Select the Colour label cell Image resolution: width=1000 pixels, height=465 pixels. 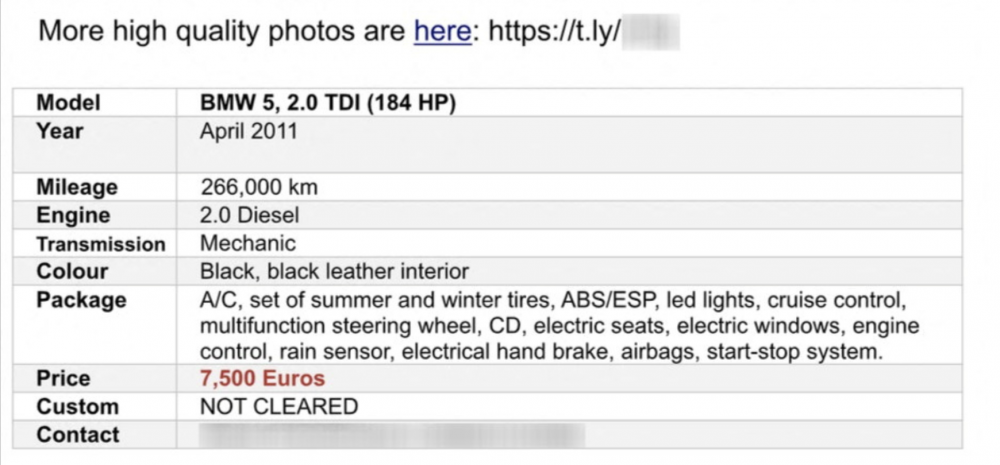click(72, 271)
